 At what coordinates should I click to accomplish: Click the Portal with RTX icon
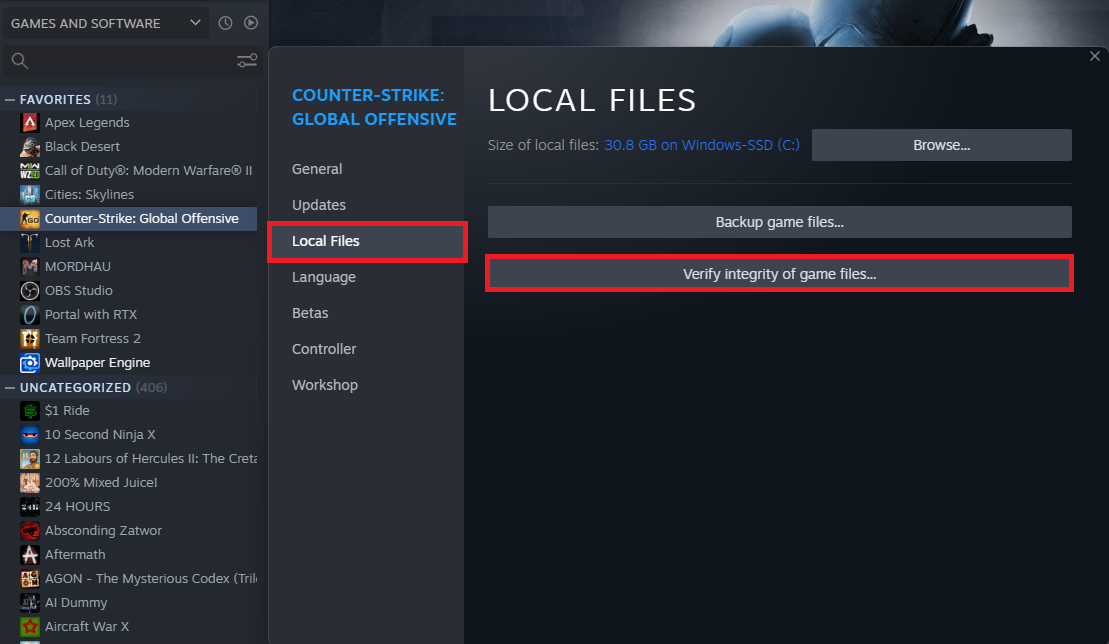[x=30, y=315]
